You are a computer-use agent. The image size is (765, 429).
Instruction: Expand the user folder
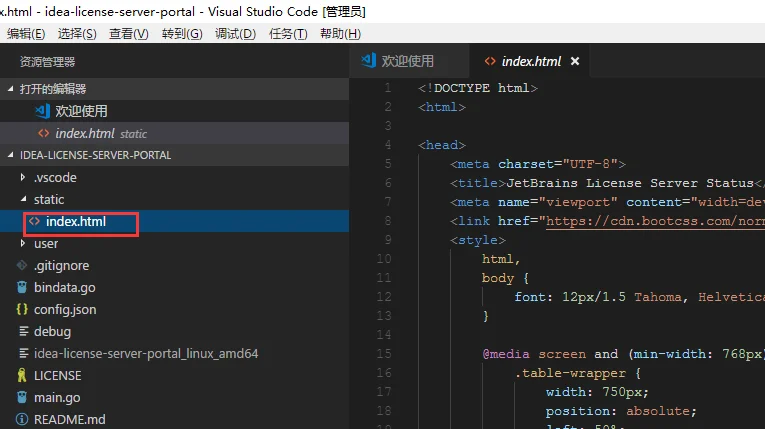23,244
